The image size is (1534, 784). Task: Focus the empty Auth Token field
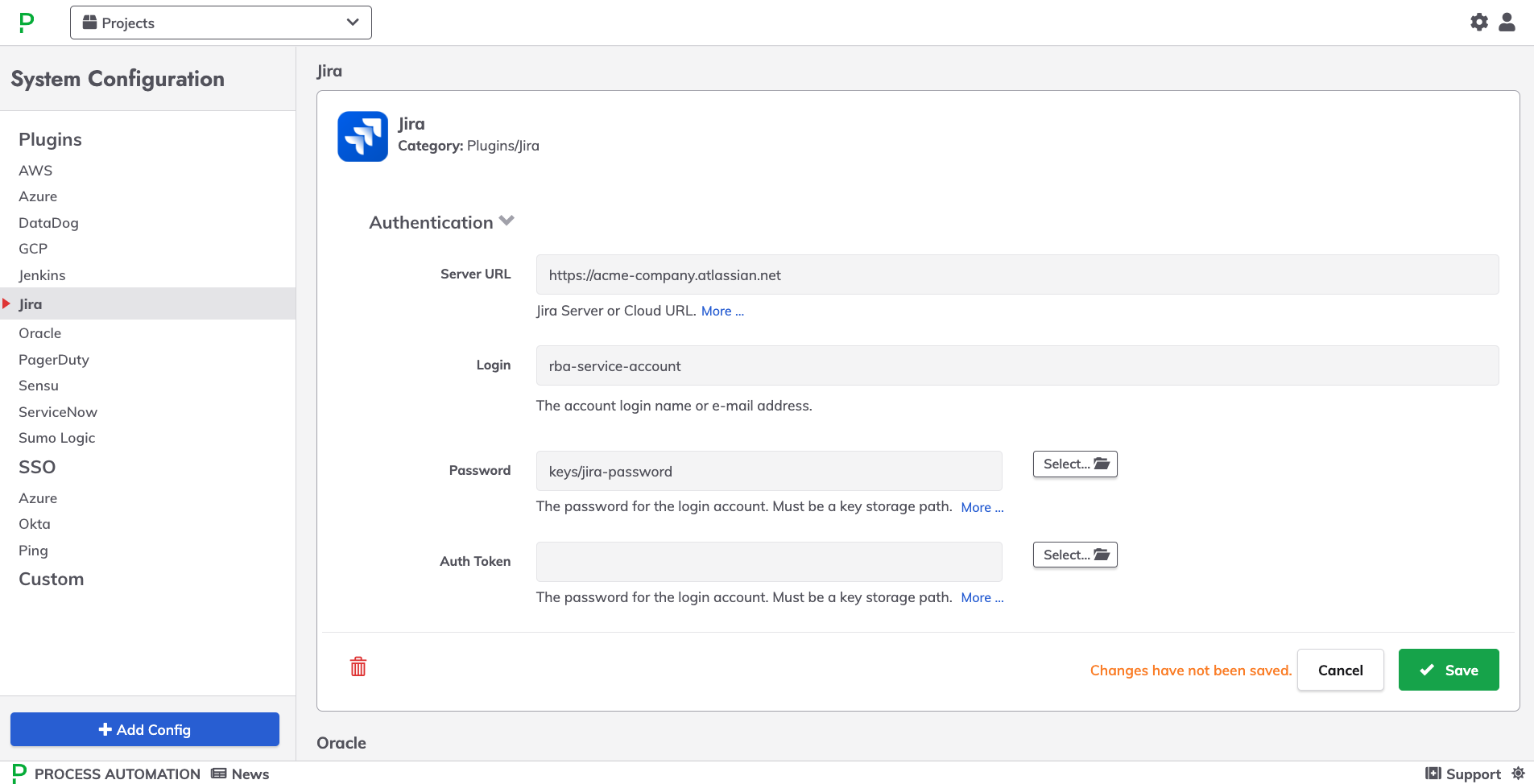point(769,562)
